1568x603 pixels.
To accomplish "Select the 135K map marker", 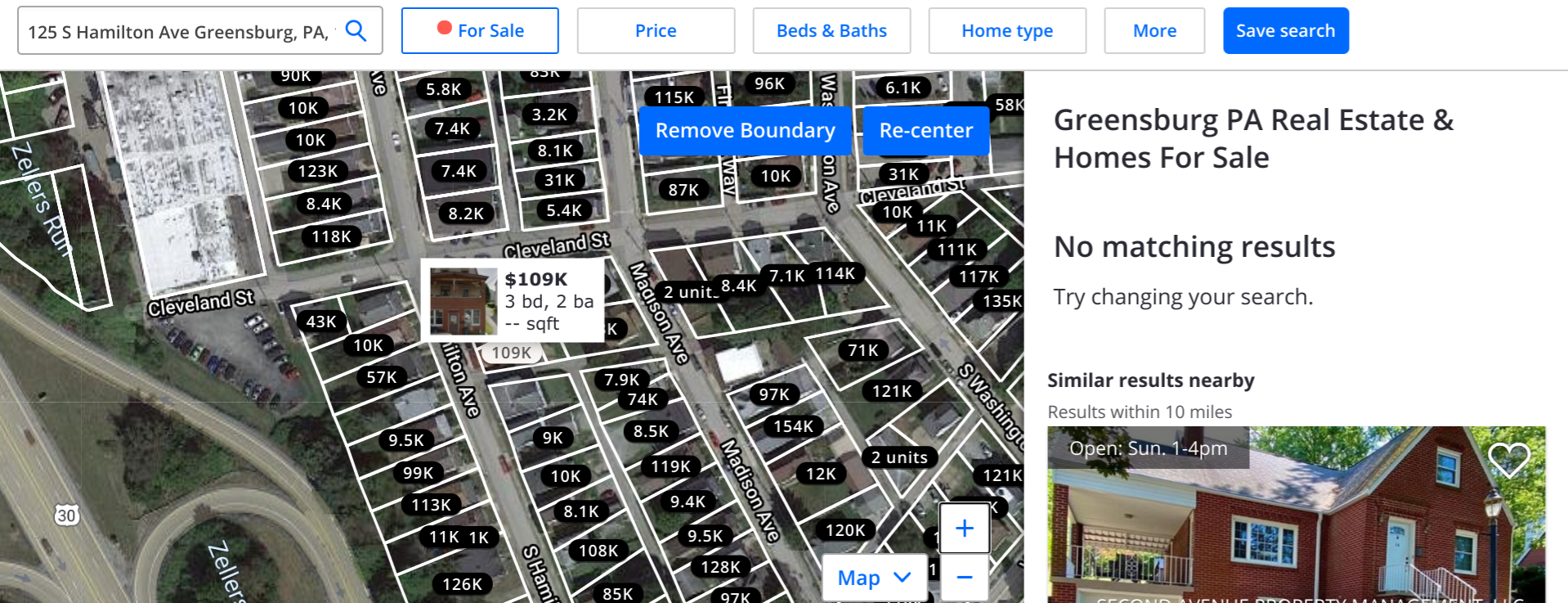I will click(x=1001, y=301).
